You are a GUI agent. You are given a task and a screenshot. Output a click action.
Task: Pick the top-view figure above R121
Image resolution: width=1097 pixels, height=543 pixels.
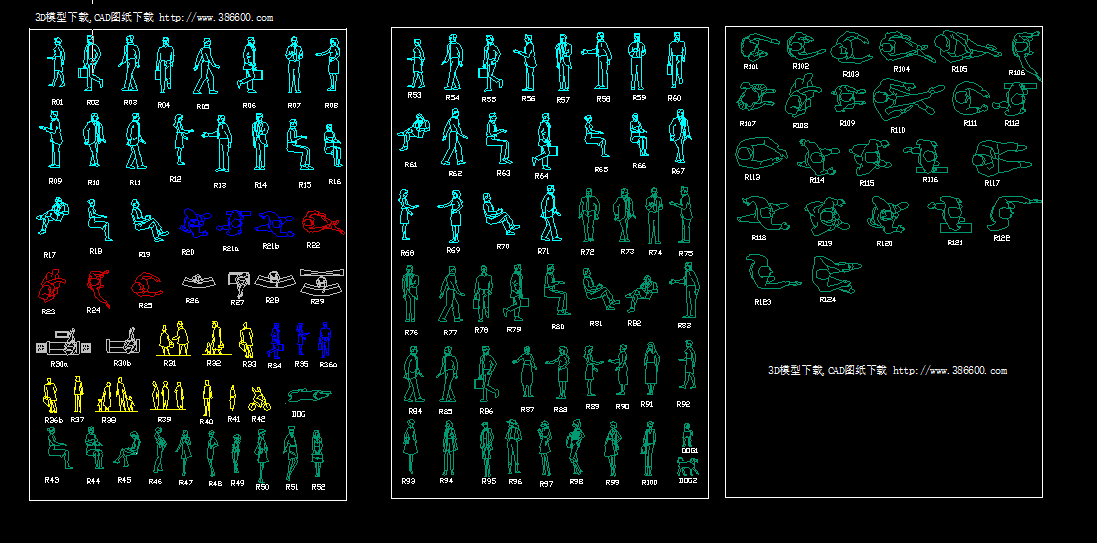pos(949,214)
